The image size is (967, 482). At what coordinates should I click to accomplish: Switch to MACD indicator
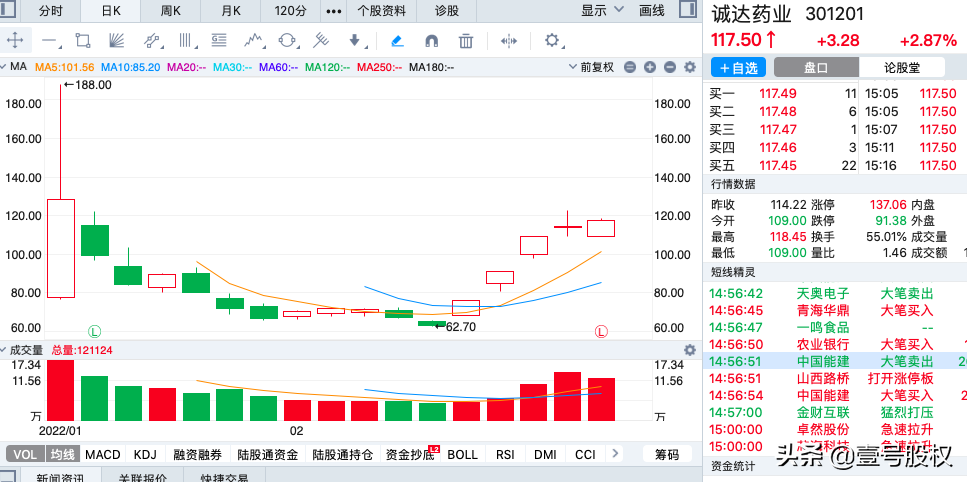coord(103,455)
